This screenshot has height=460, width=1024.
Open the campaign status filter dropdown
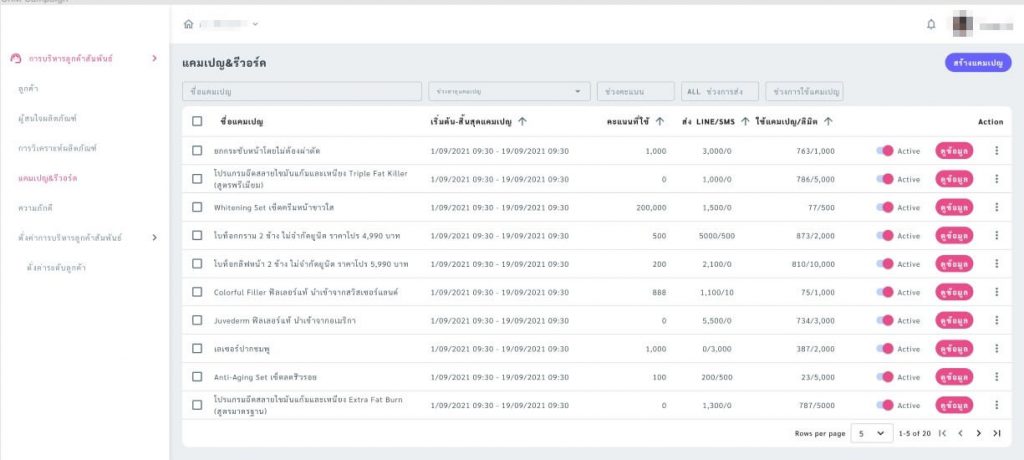[509, 91]
